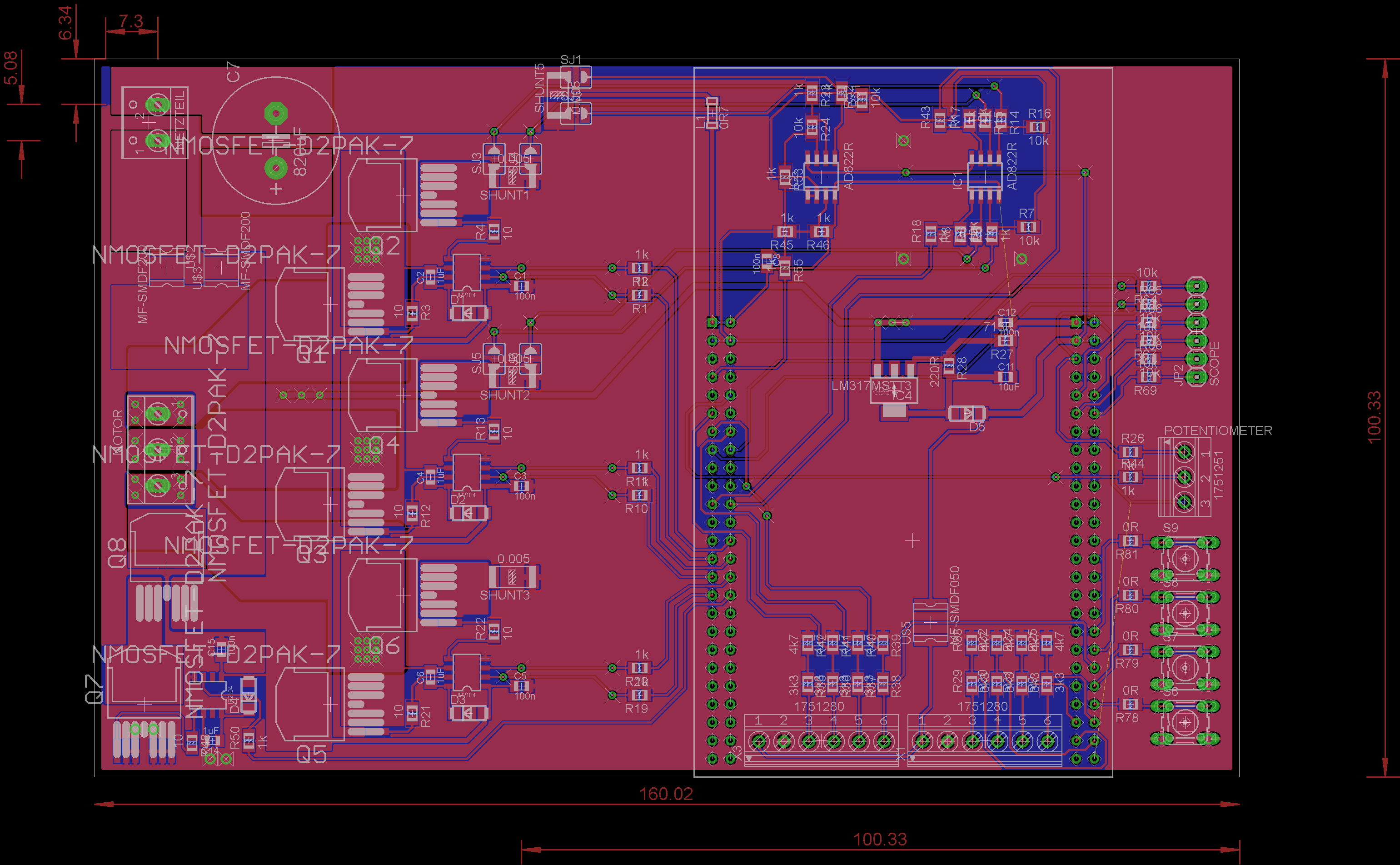
Task: Select the SHUNT3 resistor label
Action: 504,595
